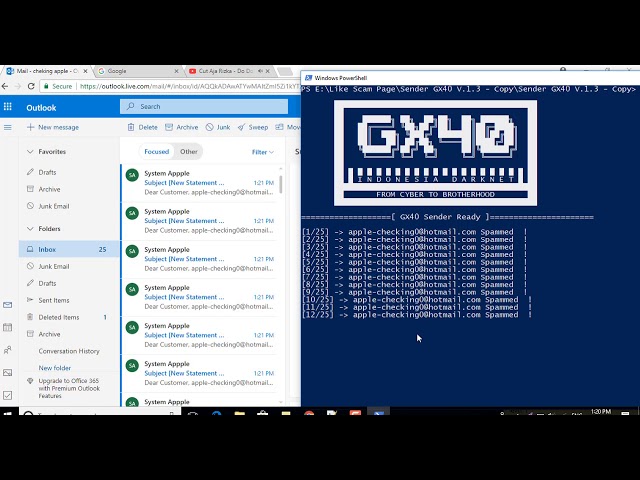Open the Calendar icon in left rail
640x480 pixels.
click(x=8, y=327)
